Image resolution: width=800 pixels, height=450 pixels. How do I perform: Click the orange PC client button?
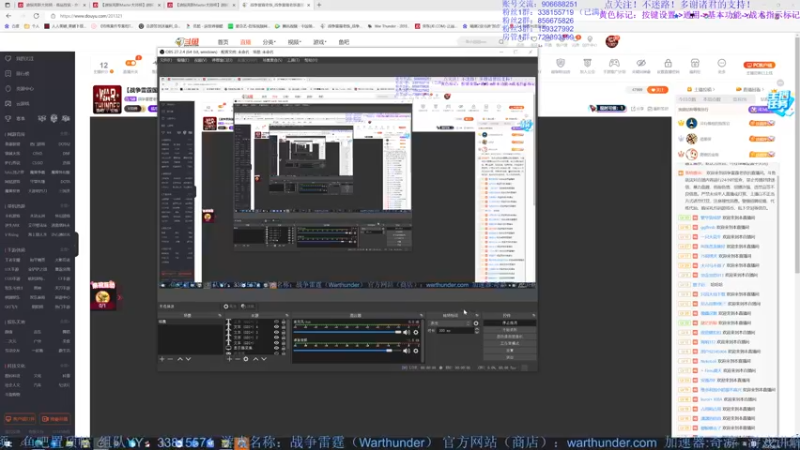click(x=759, y=65)
